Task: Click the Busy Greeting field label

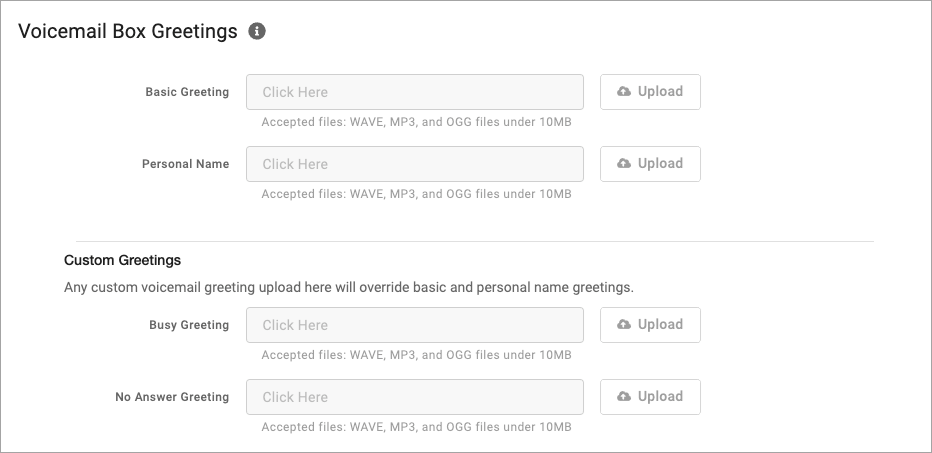Action: coord(189,325)
